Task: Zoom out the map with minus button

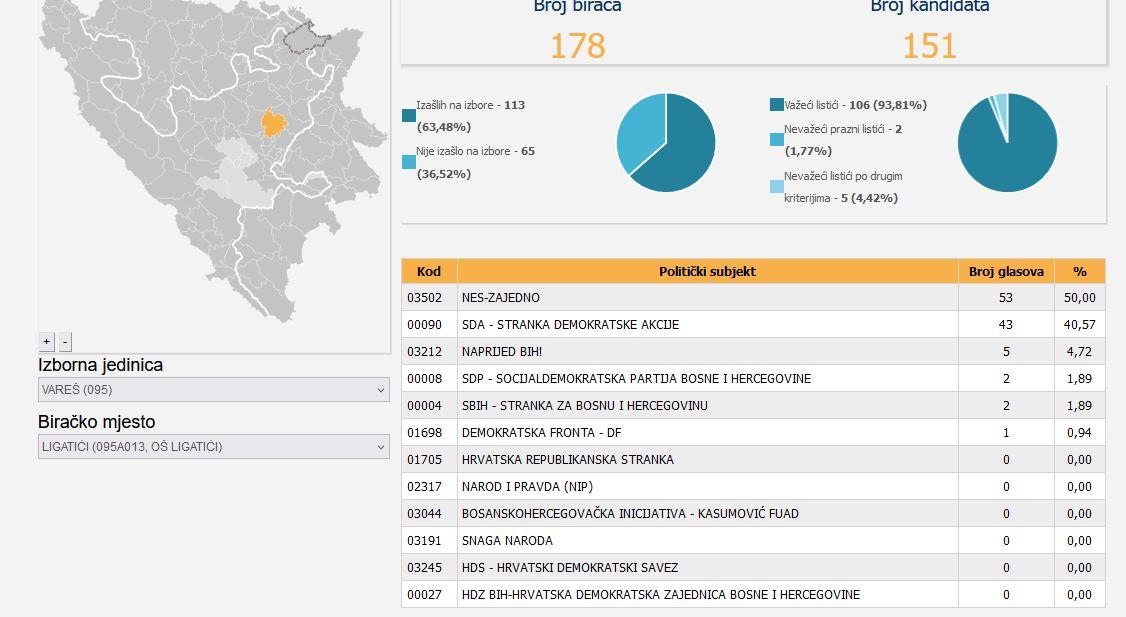Action: (x=65, y=342)
